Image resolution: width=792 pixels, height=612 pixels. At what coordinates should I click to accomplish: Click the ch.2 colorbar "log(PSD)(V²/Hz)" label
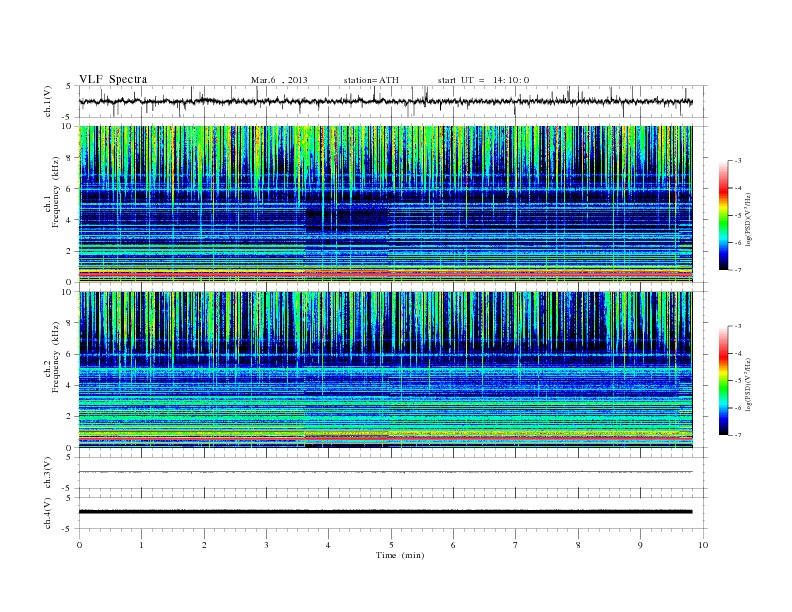click(x=748, y=385)
